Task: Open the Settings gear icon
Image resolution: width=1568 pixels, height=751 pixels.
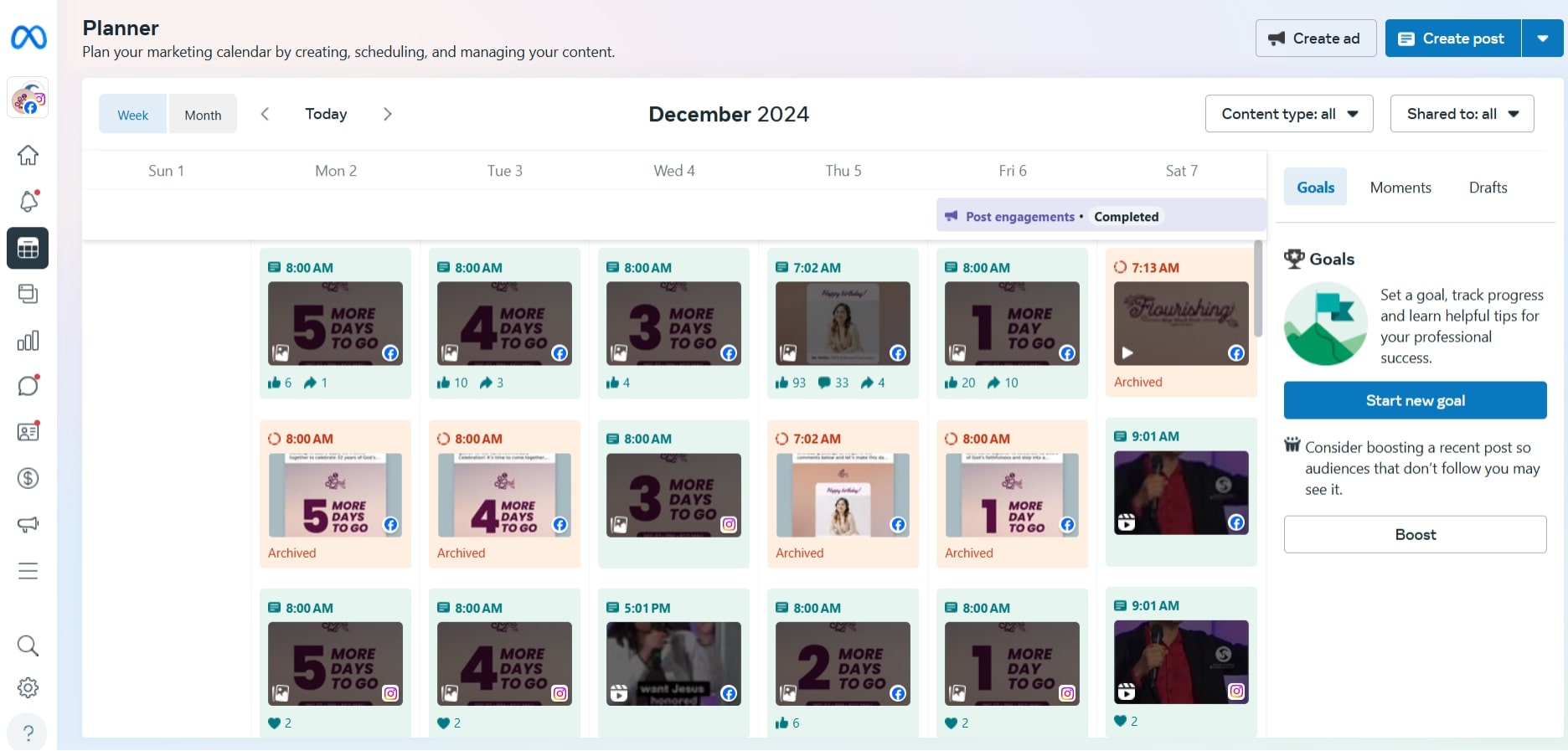Action: (28, 688)
